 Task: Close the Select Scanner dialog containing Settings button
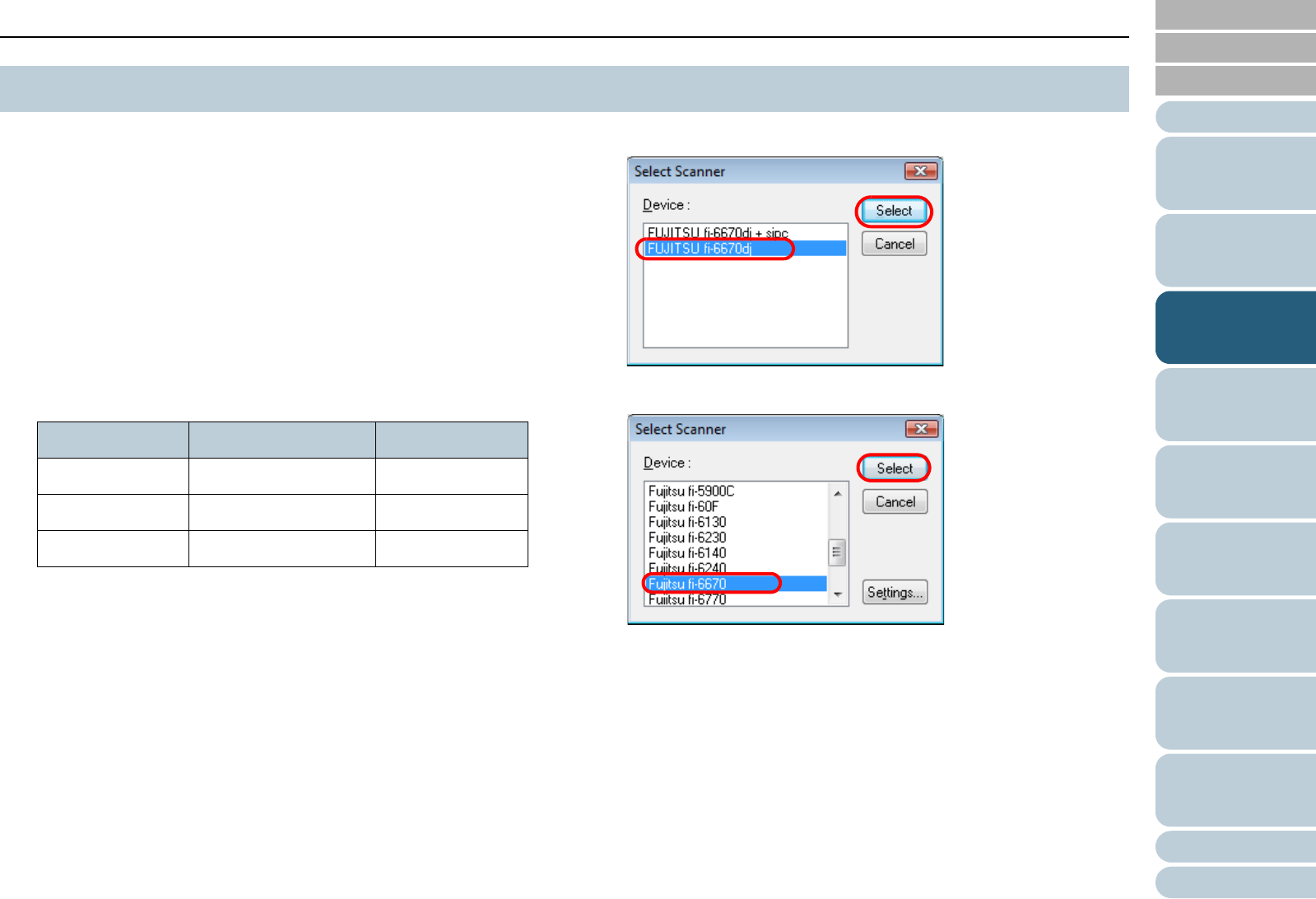922,429
